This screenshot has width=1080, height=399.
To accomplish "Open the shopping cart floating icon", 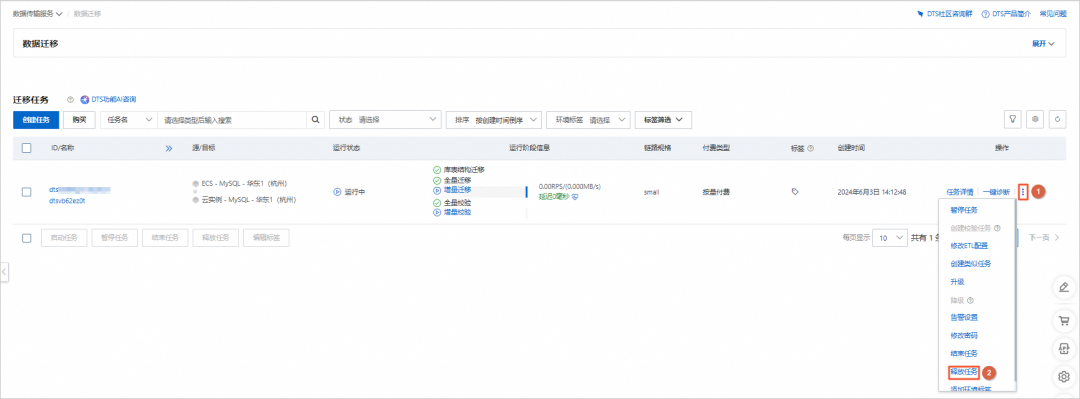I will point(1063,320).
